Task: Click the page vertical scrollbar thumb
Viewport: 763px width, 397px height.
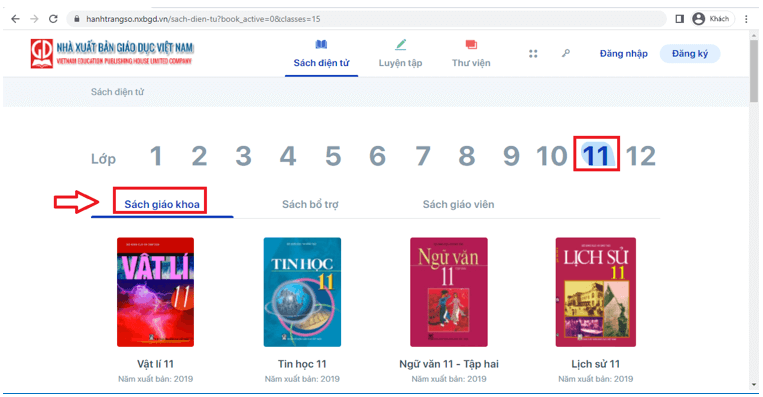Action: pos(754,71)
